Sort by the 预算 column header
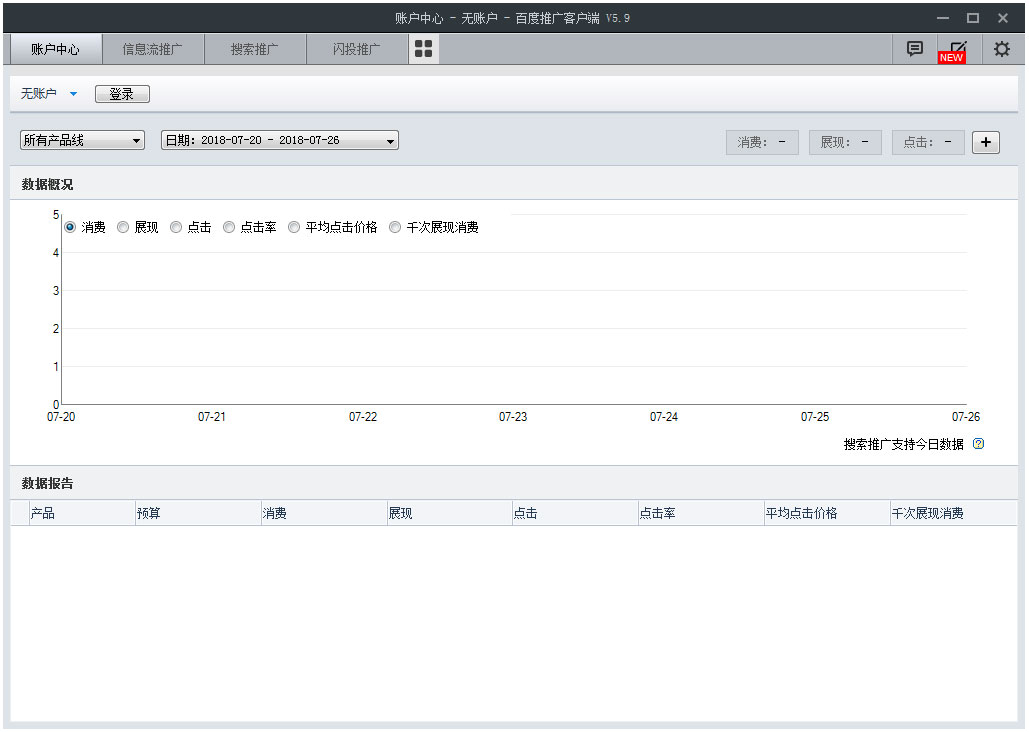This screenshot has width=1029, height=732. click(x=198, y=513)
